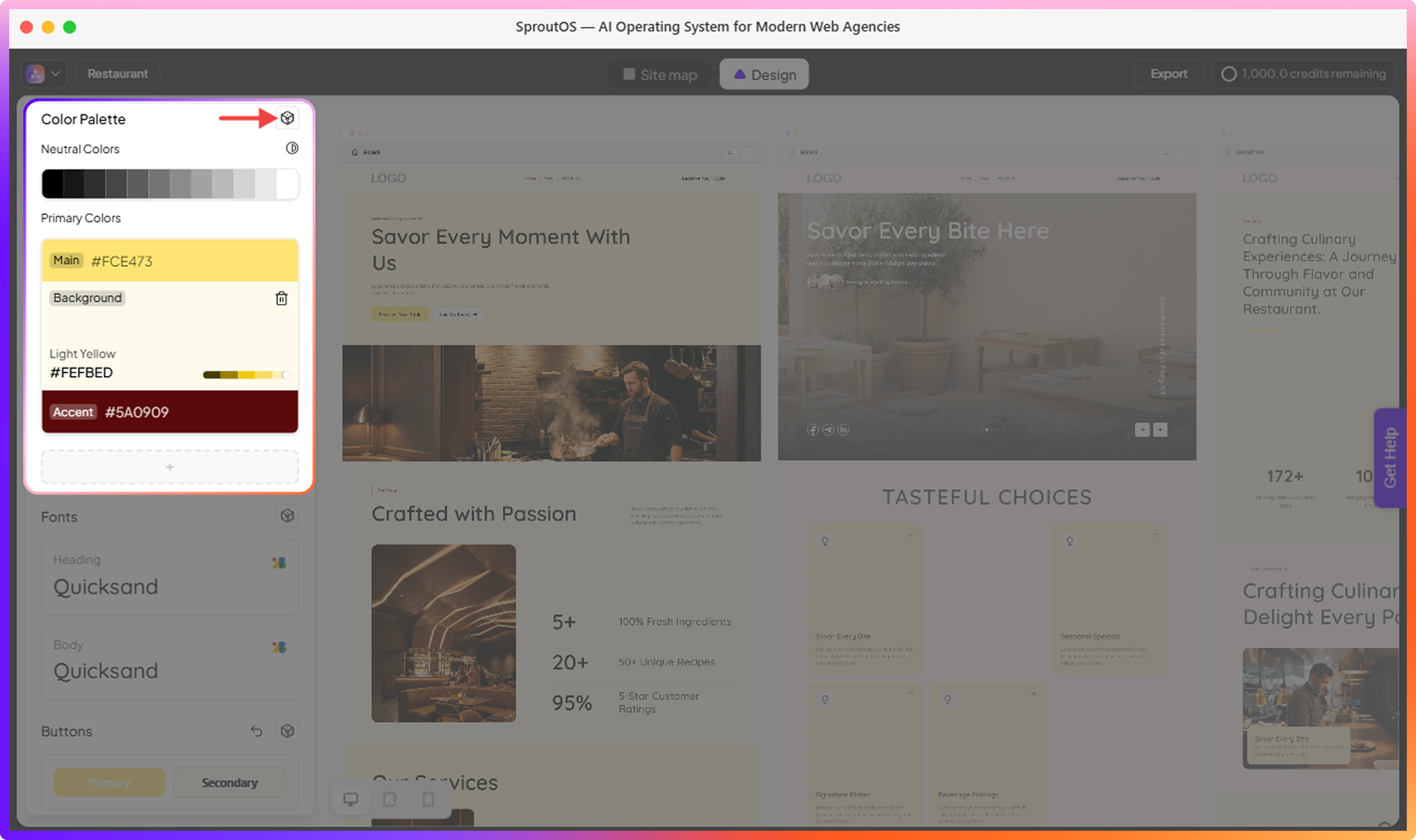This screenshot has width=1416, height=840.
Task: Click the chef cooking hero image
Action: coord(552,403)
